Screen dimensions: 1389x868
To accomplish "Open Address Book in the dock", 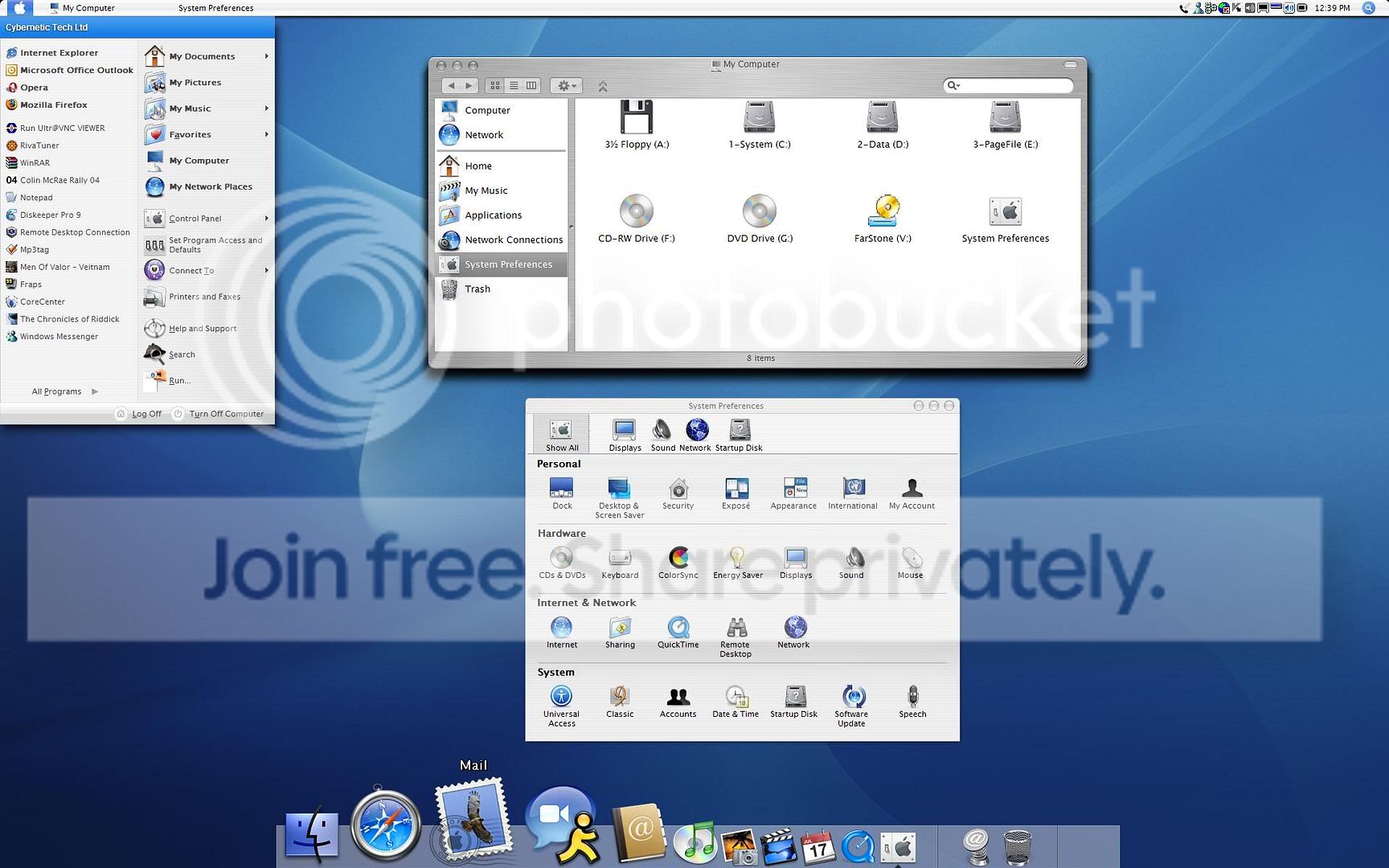I will click(x=640, y=833).
